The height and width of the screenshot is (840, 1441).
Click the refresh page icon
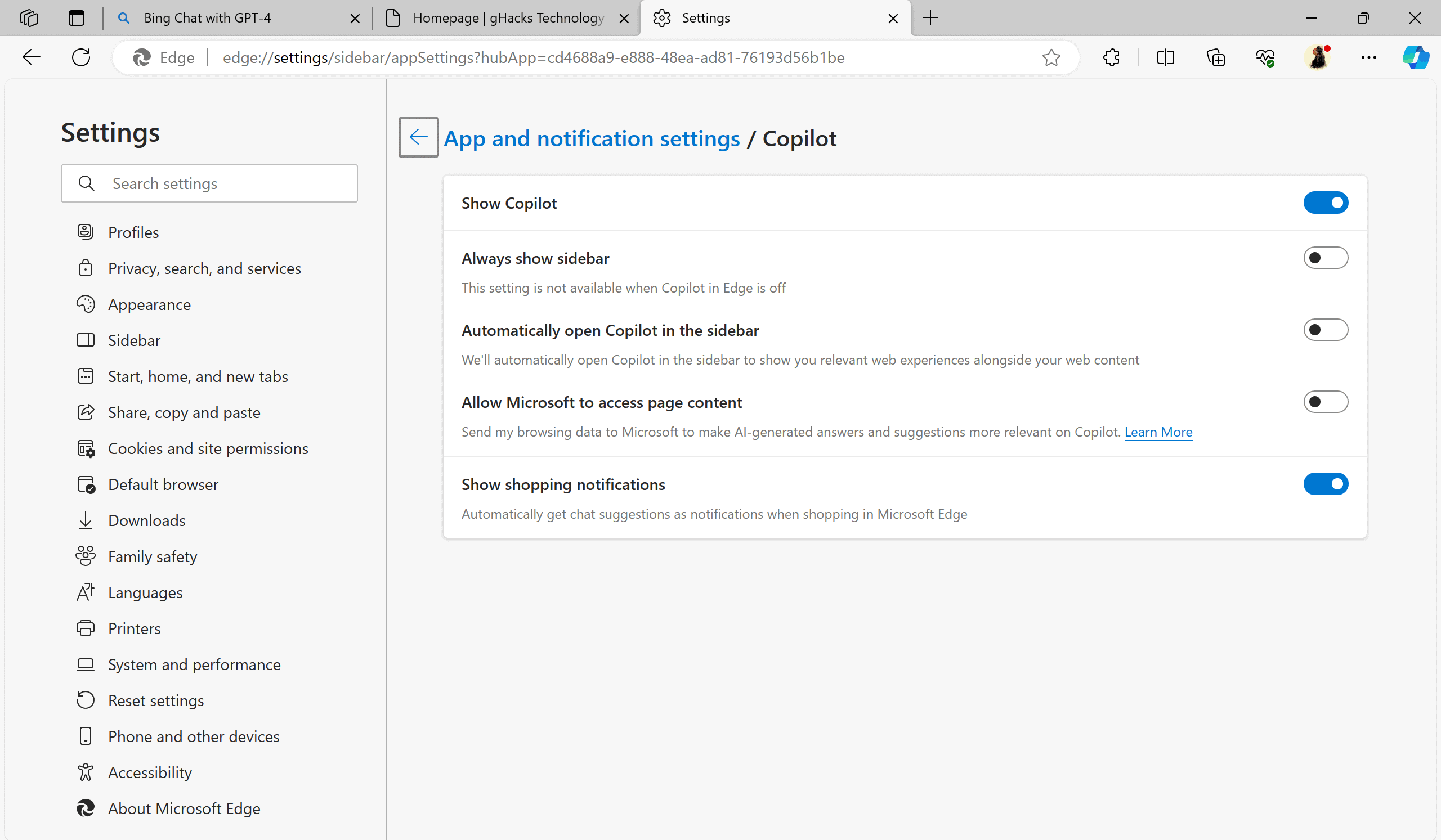point(80,57)
